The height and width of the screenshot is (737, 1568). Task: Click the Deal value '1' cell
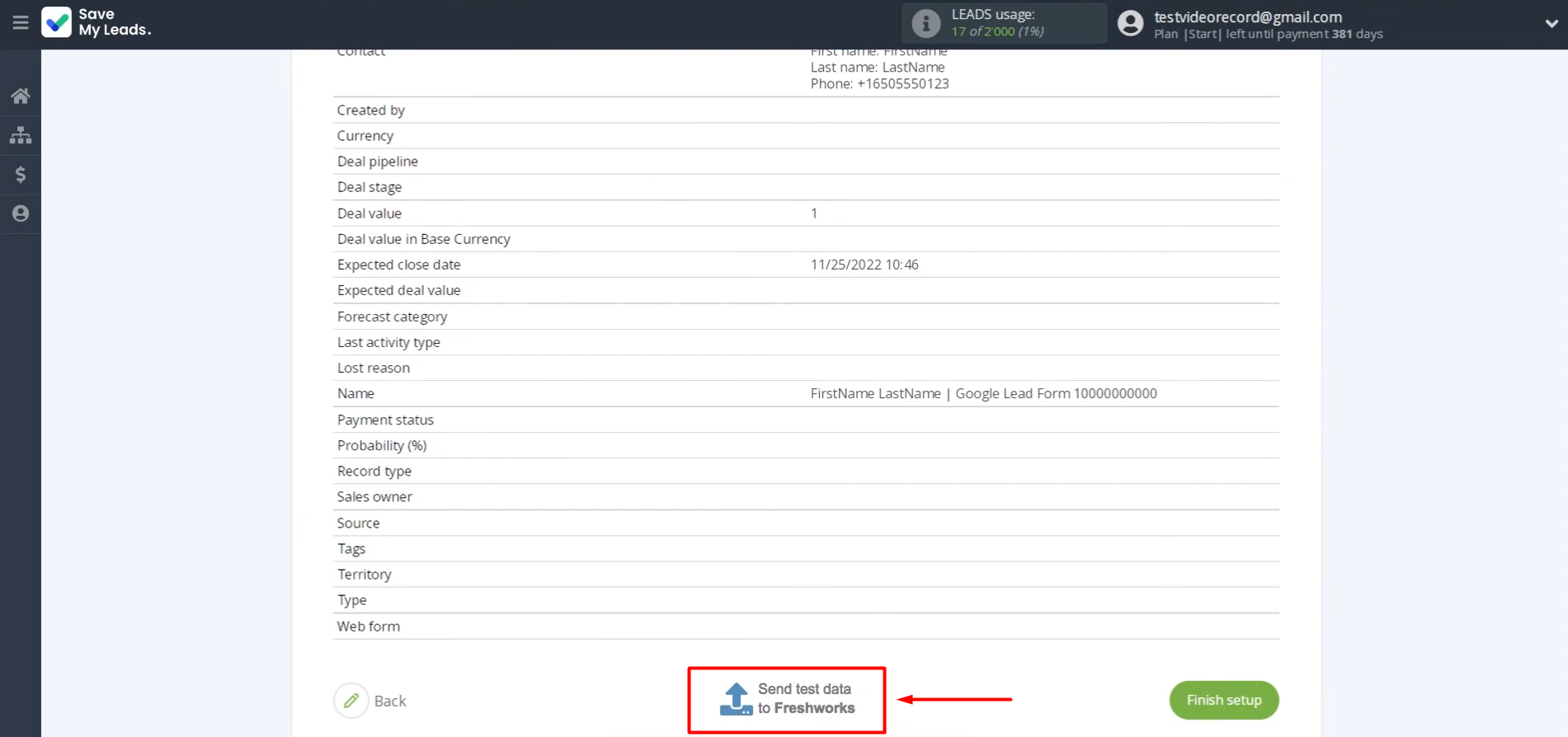point(813,214)
